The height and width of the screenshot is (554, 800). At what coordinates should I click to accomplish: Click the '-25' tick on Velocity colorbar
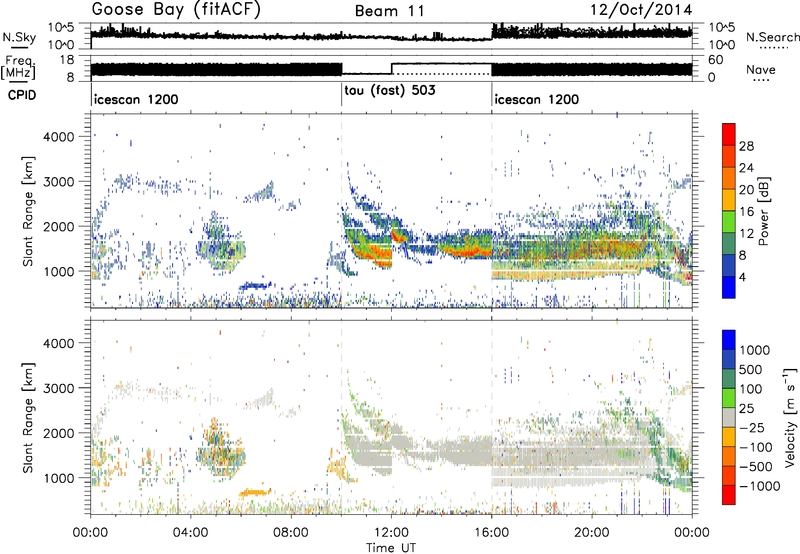pyautogui.click(x=752, y=428)
